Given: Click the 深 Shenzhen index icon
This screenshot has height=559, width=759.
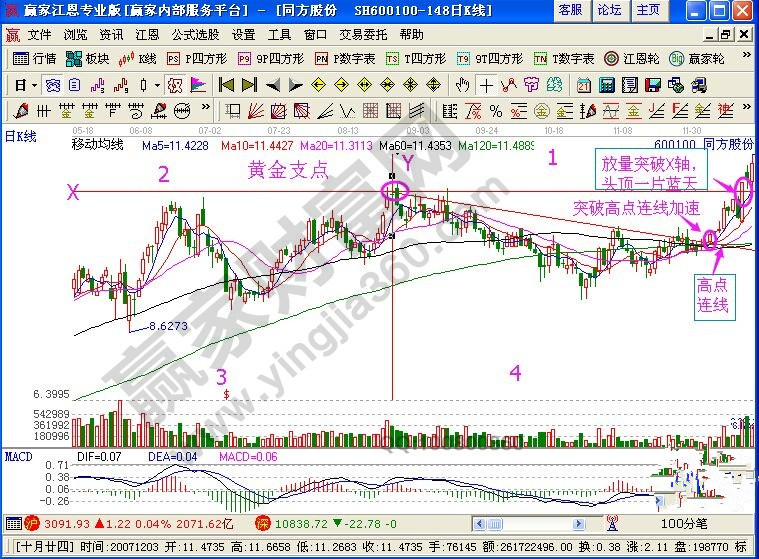Looking at the screenshot, I should pos(263,524).
